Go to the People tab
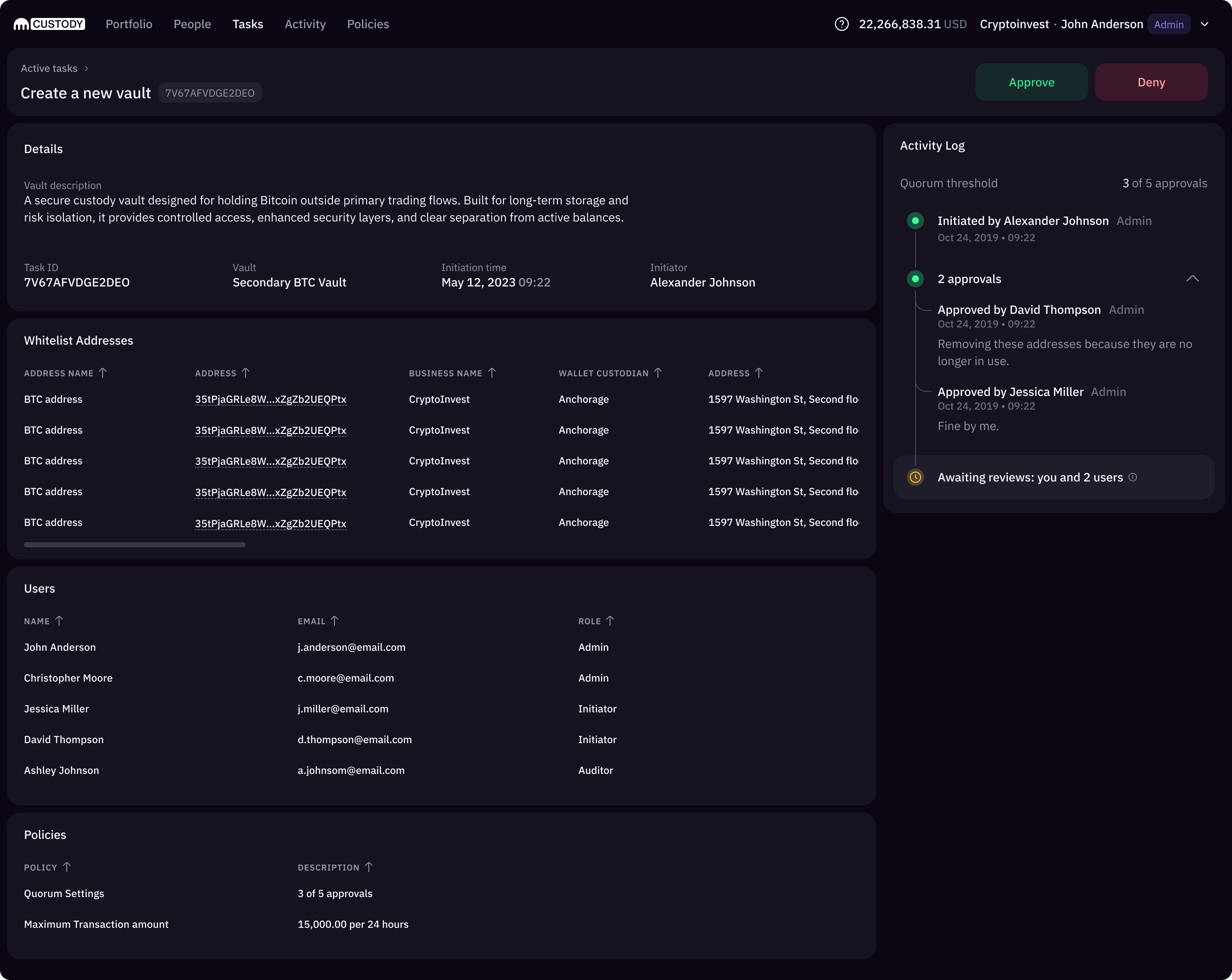This screenshot has height=980, width=1232. 192,24
